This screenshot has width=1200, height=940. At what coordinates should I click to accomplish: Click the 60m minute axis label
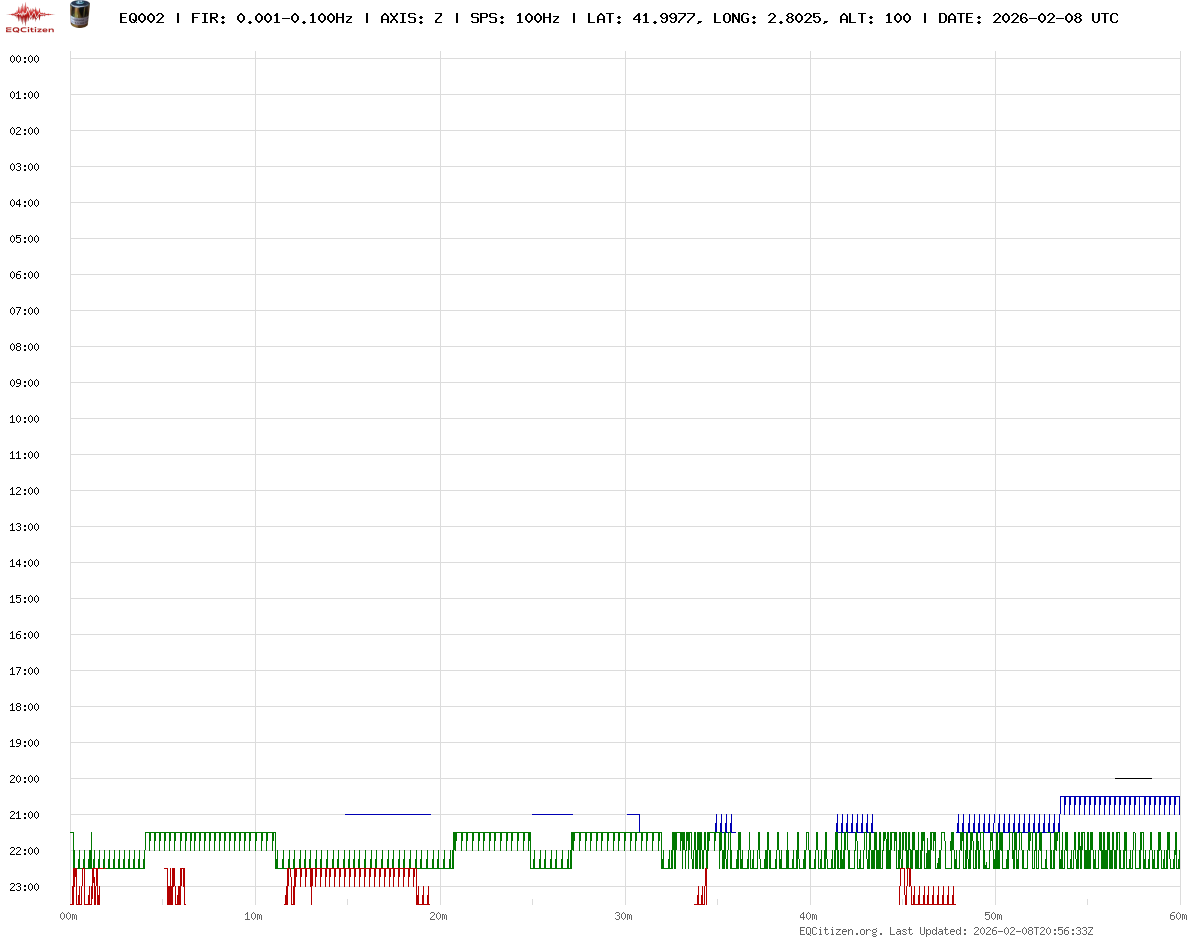(x=1179, y=916)
